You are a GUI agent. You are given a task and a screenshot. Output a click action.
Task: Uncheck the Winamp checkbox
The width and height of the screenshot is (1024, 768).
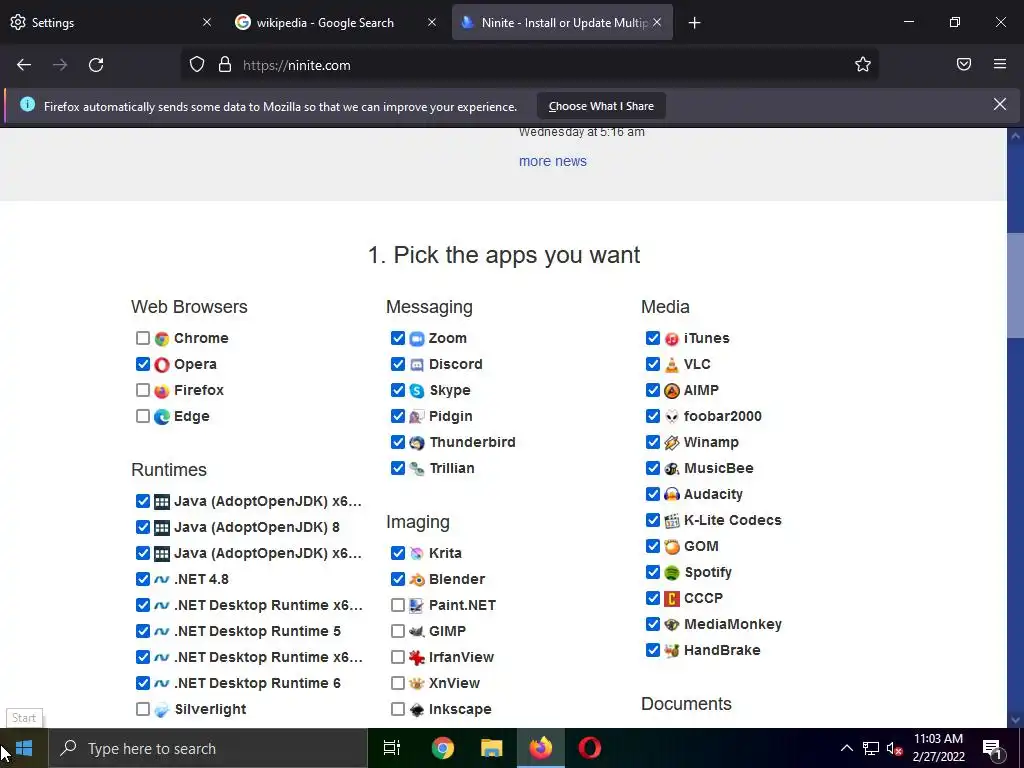point(653,442)
